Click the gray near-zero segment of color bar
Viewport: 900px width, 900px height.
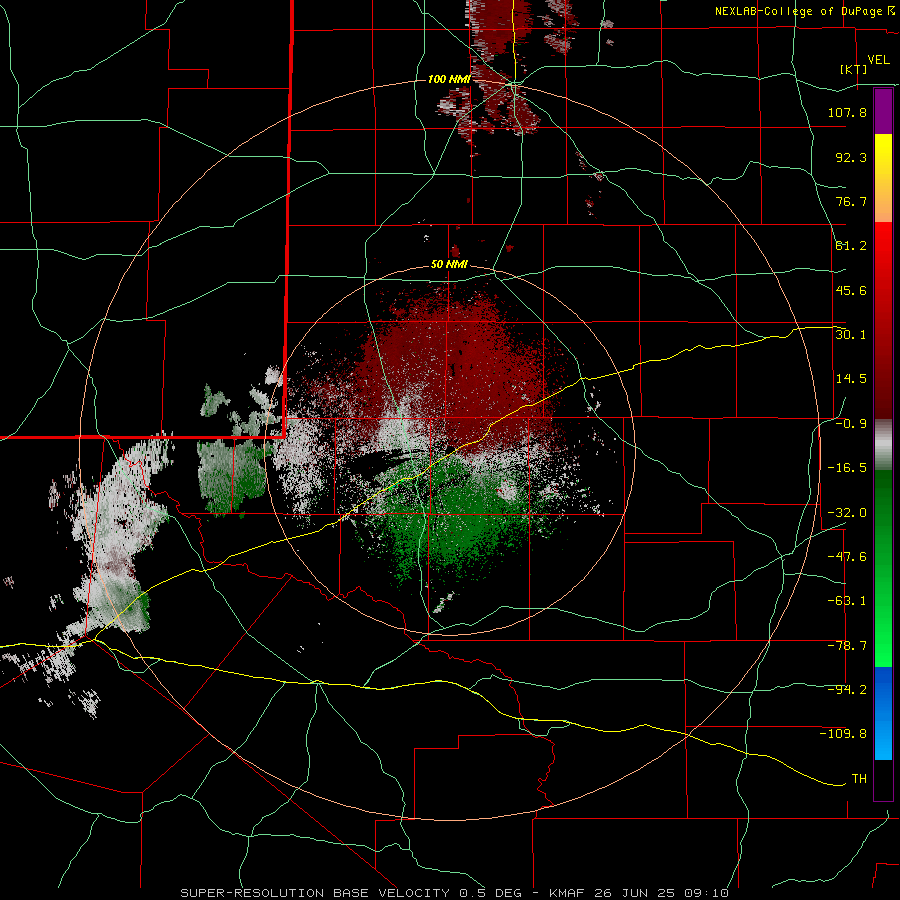pyautogui.click(x=883, y=445)
